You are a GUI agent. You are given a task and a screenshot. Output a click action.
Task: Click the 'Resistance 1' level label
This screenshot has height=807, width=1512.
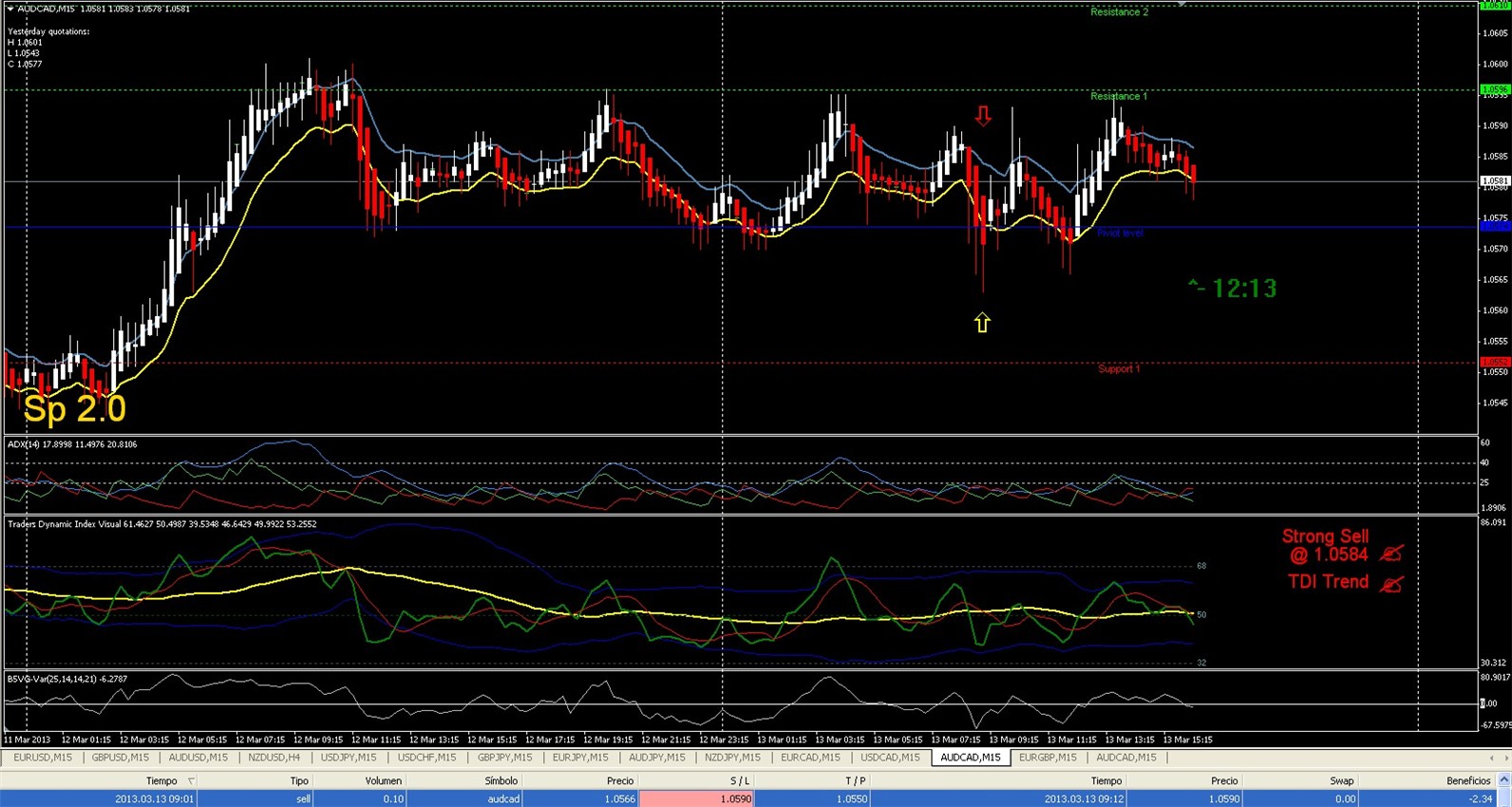1119,96
